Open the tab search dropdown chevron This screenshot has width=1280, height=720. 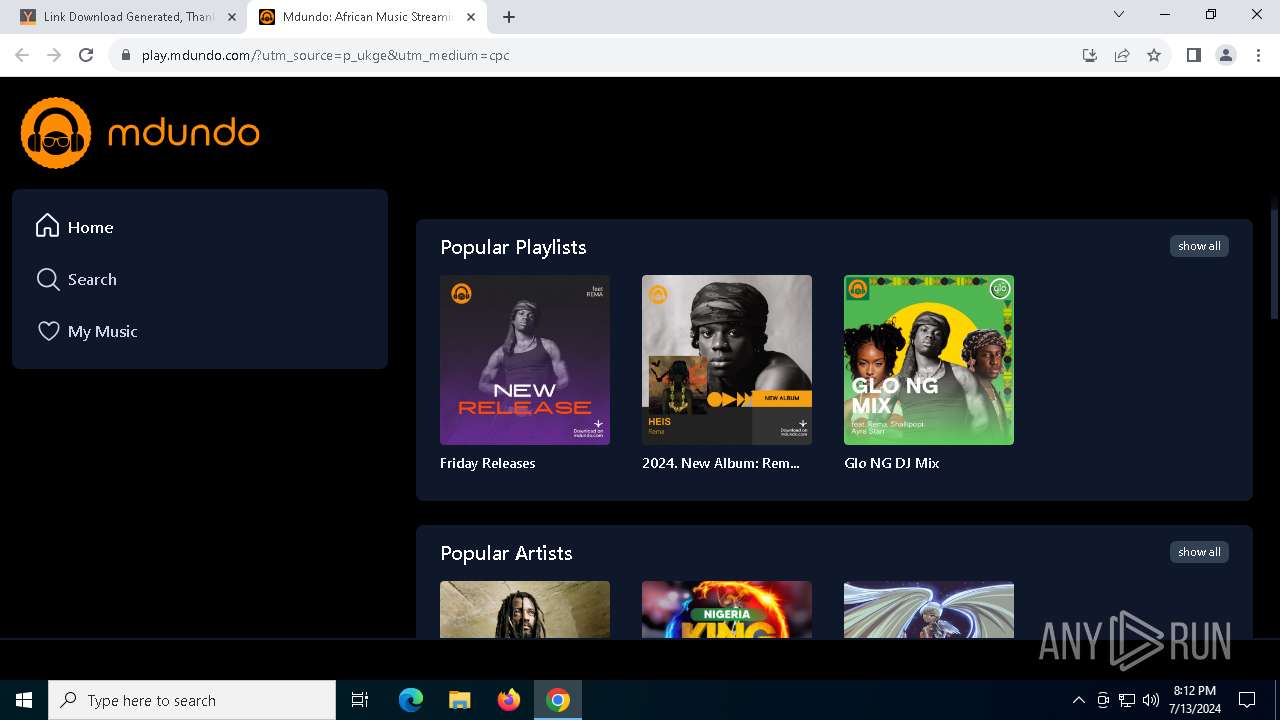click(1119, 15)
